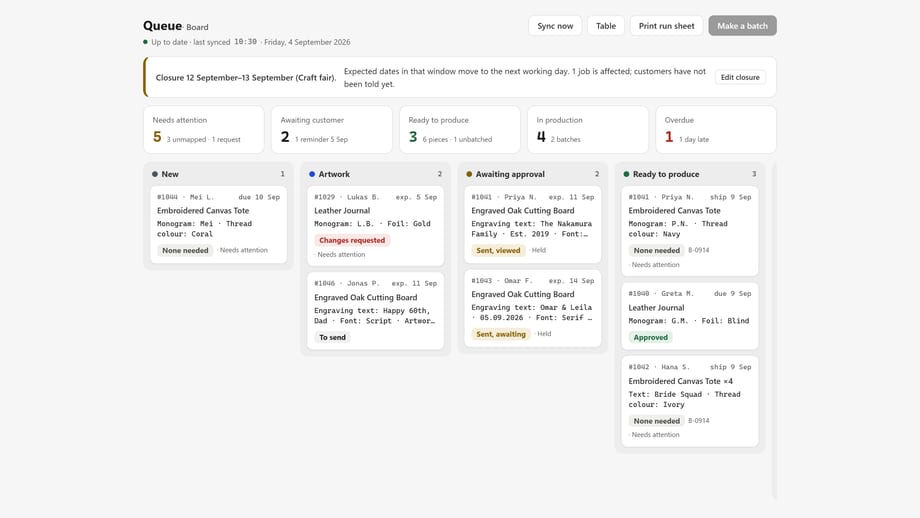
Task: Select Ready to produce column header
Action: coord(690,174)
